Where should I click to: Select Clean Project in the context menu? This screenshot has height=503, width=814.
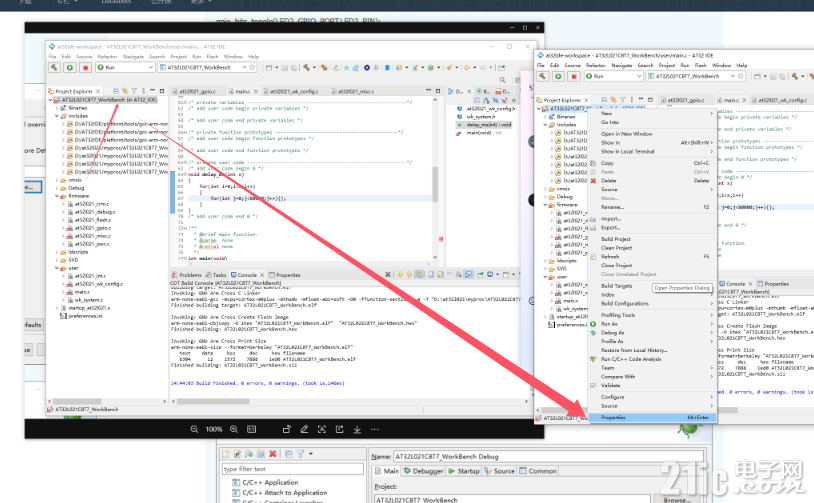[616, 248]
